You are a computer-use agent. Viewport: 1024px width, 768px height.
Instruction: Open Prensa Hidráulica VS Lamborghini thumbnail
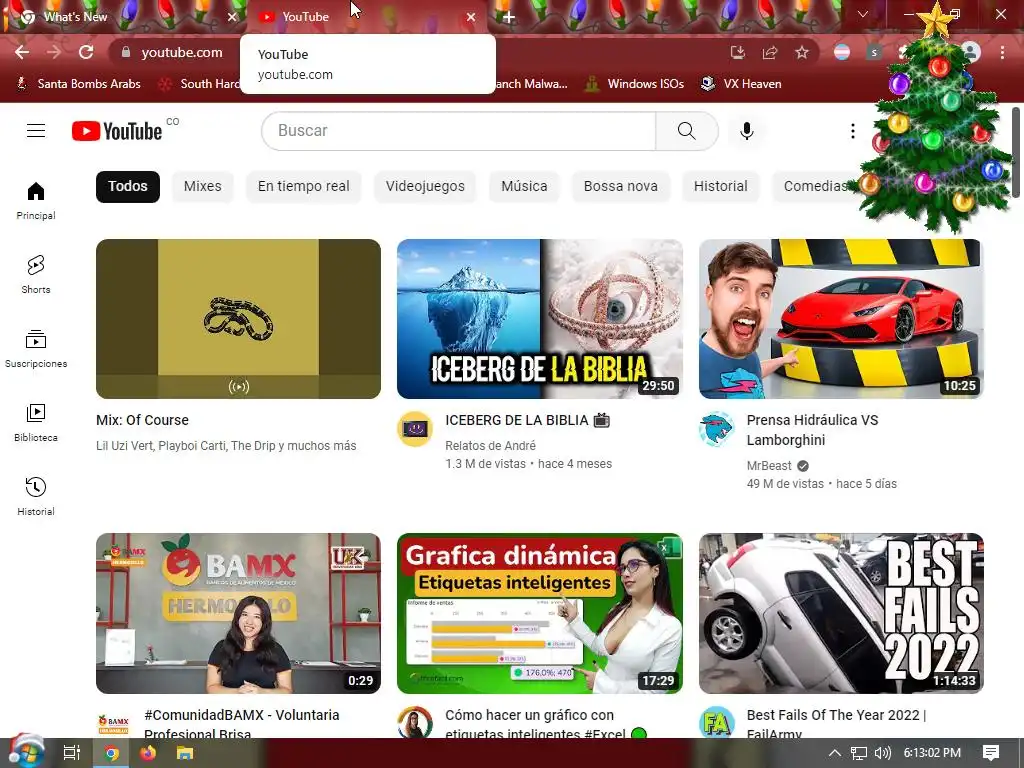click(841, 319)
